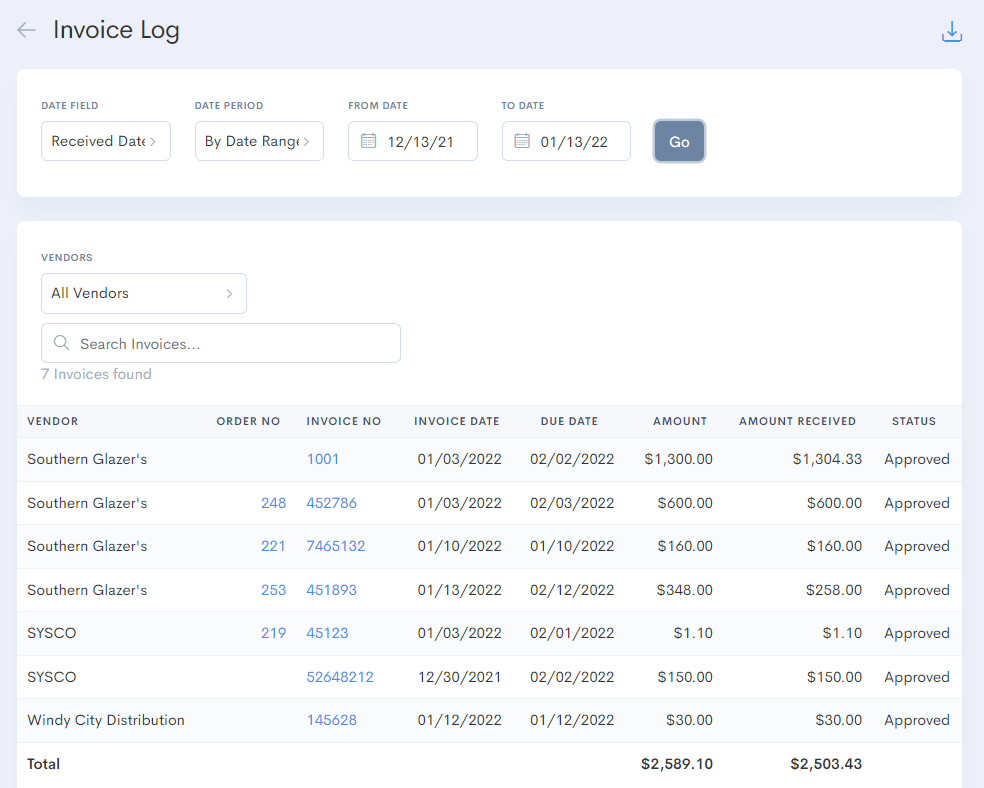Image resolution: width=984 pixels, height=788 pixels.
Task: Open the By Date Range period selector
Action: pyautogui.click(x=259, y=141)
